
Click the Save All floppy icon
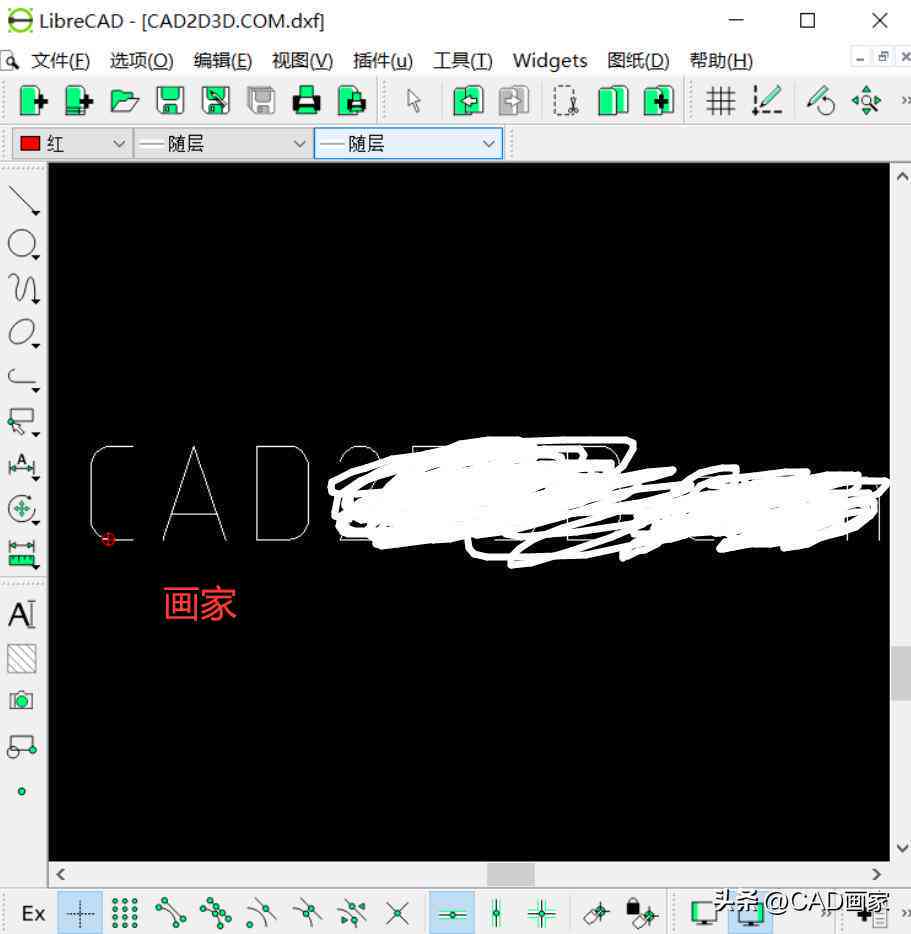click(x=261, y=100)
